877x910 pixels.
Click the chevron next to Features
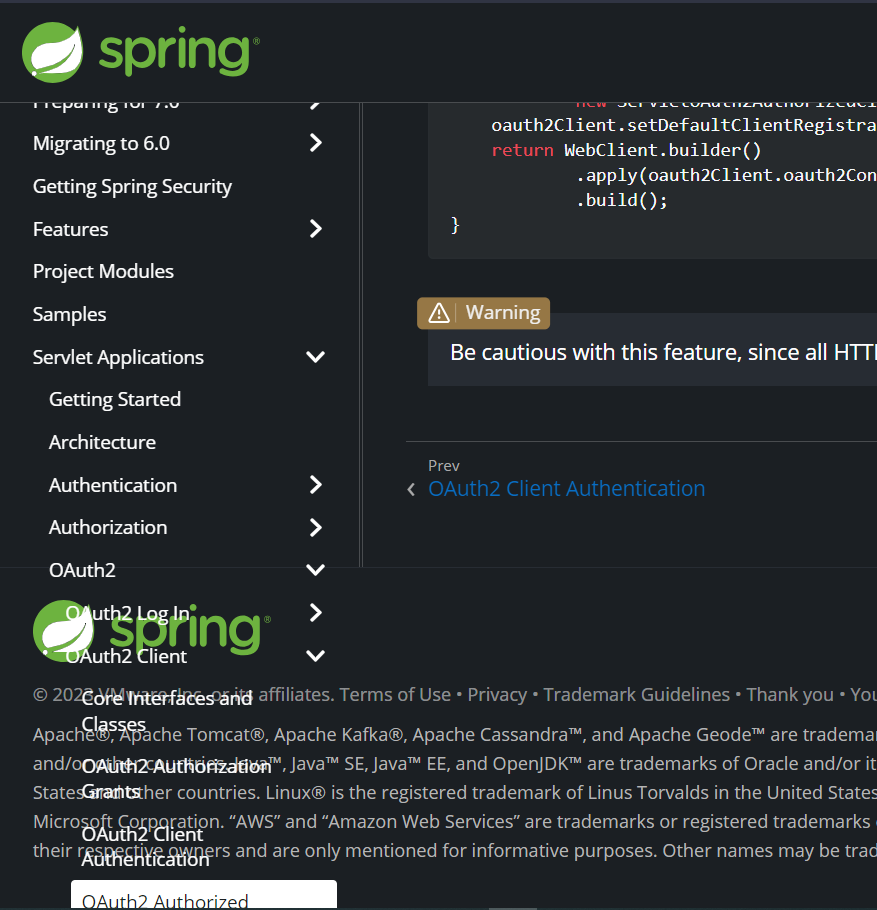[x=315, y=229]
